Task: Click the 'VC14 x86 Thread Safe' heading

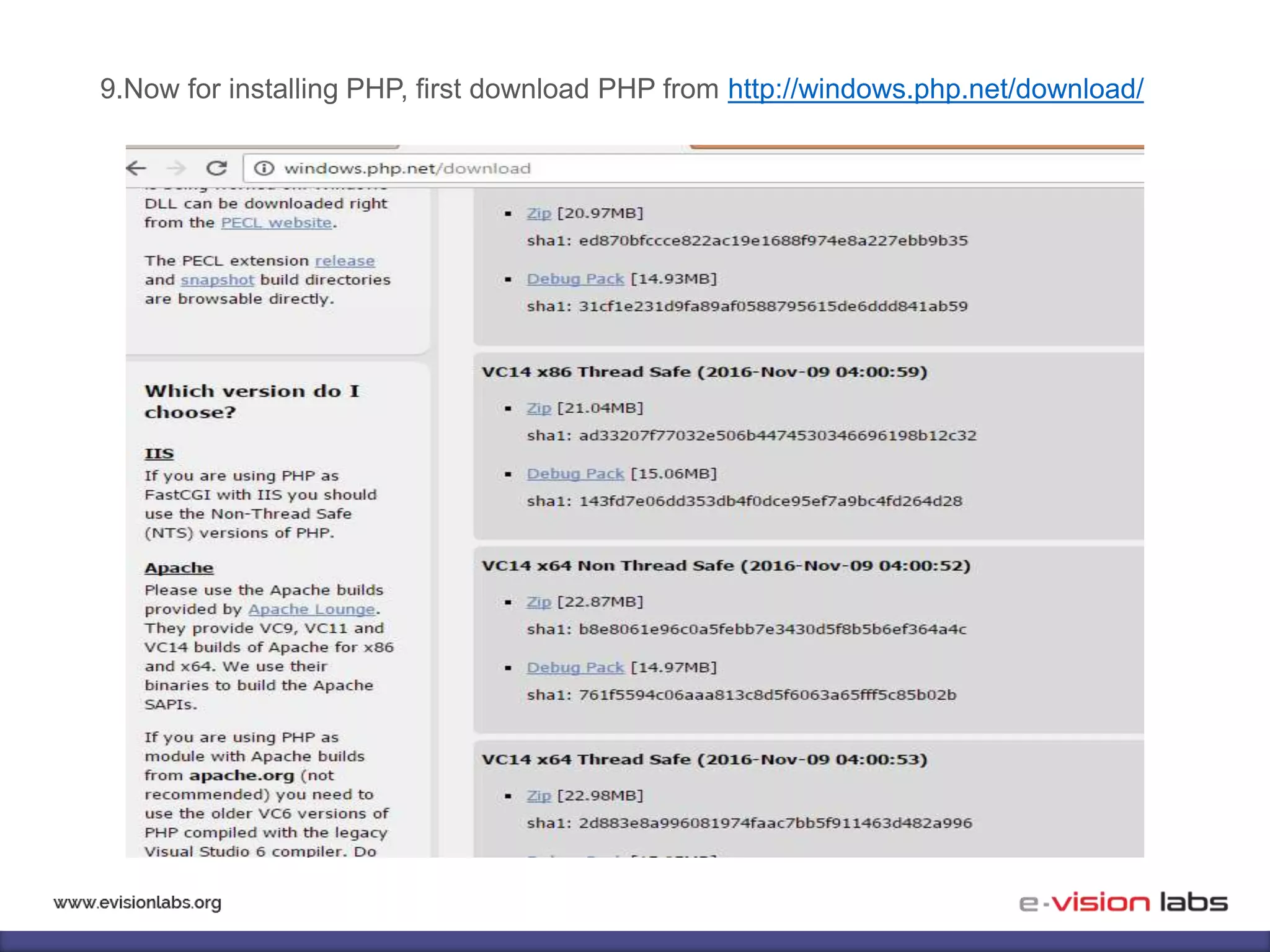Action: click(704, 372)
